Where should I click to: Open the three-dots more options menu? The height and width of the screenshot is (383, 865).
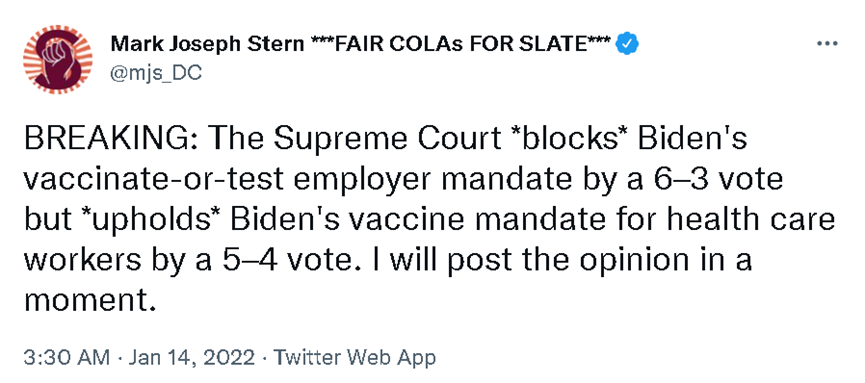(827, 44)
